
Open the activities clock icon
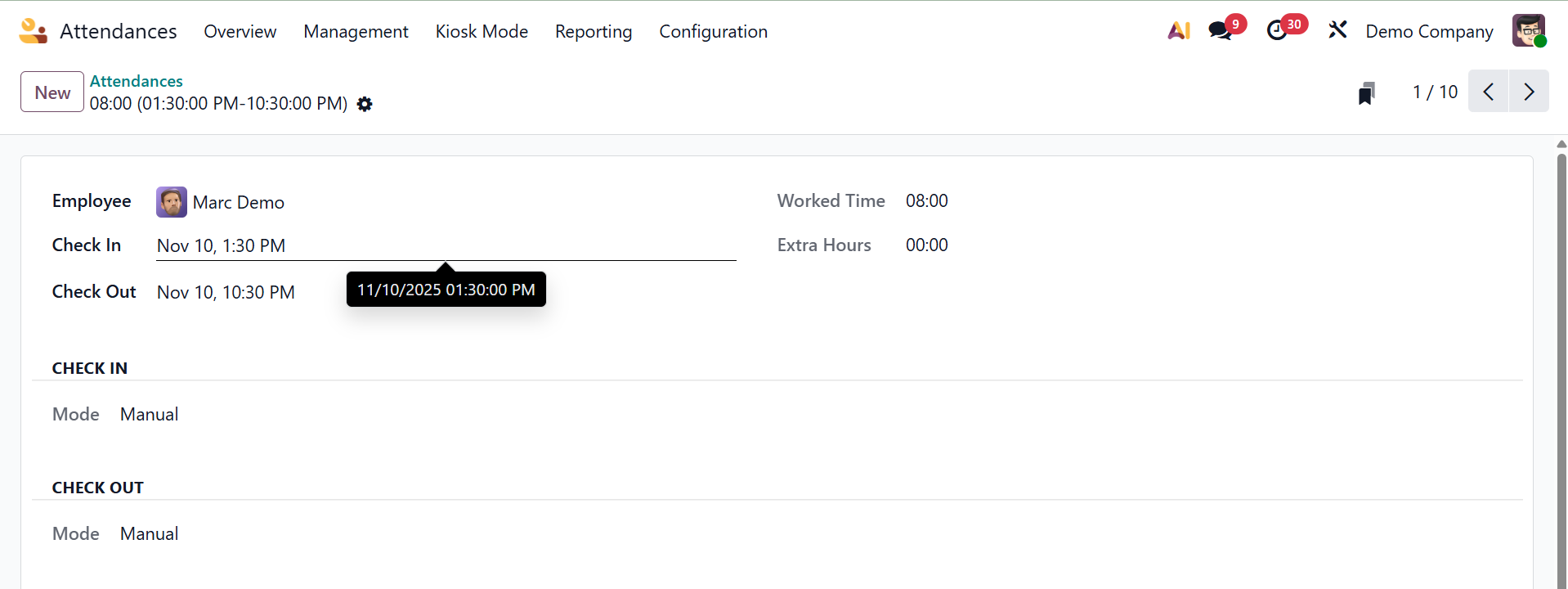(x=1277, y=31)
